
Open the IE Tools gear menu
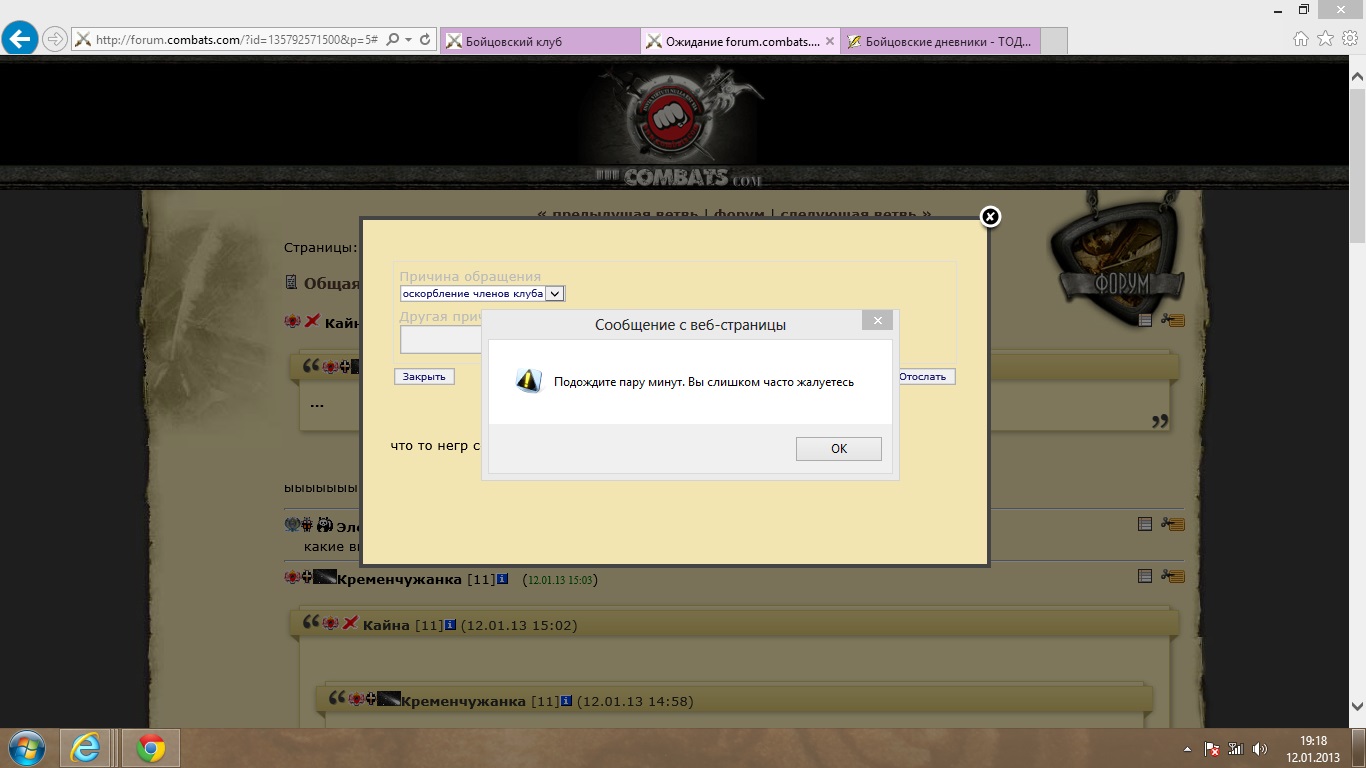[x=1349, y=39]
